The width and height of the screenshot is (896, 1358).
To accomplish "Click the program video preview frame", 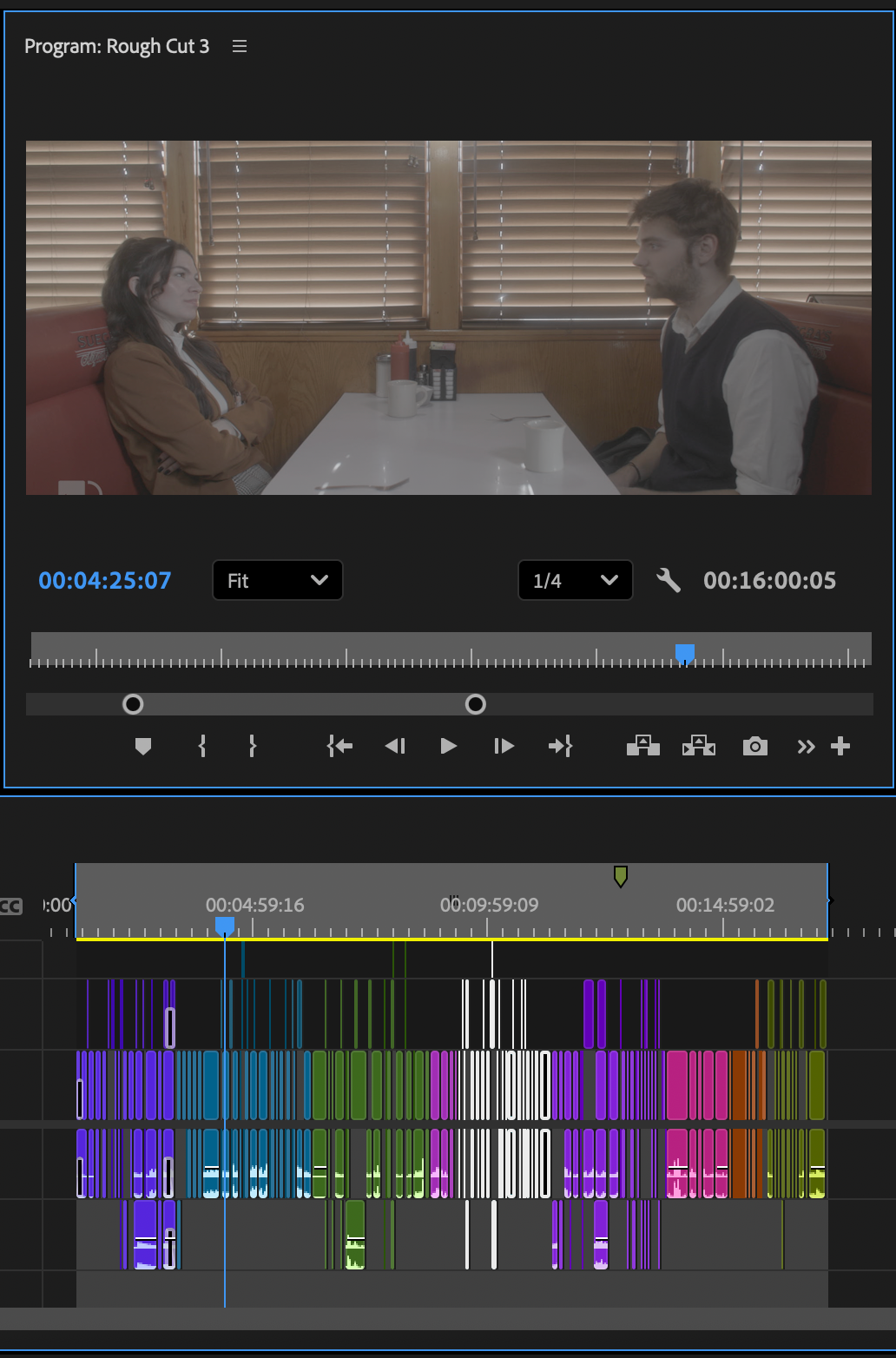I will tap(449, 318).
